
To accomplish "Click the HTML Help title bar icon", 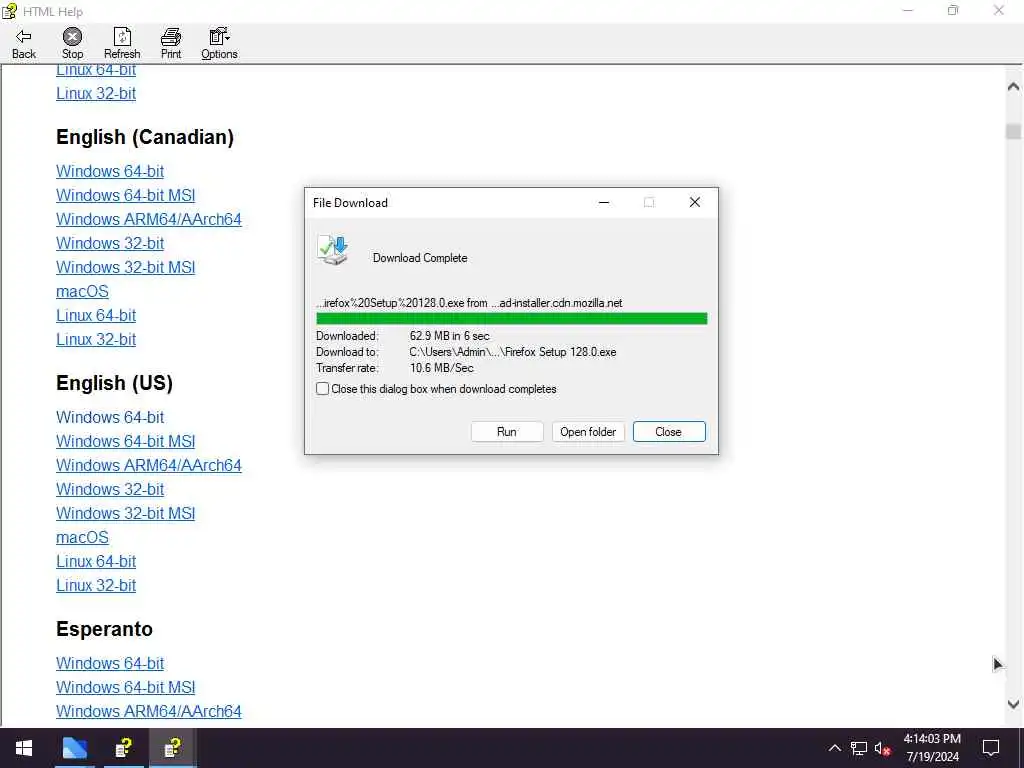I will (x=9, y=11).
